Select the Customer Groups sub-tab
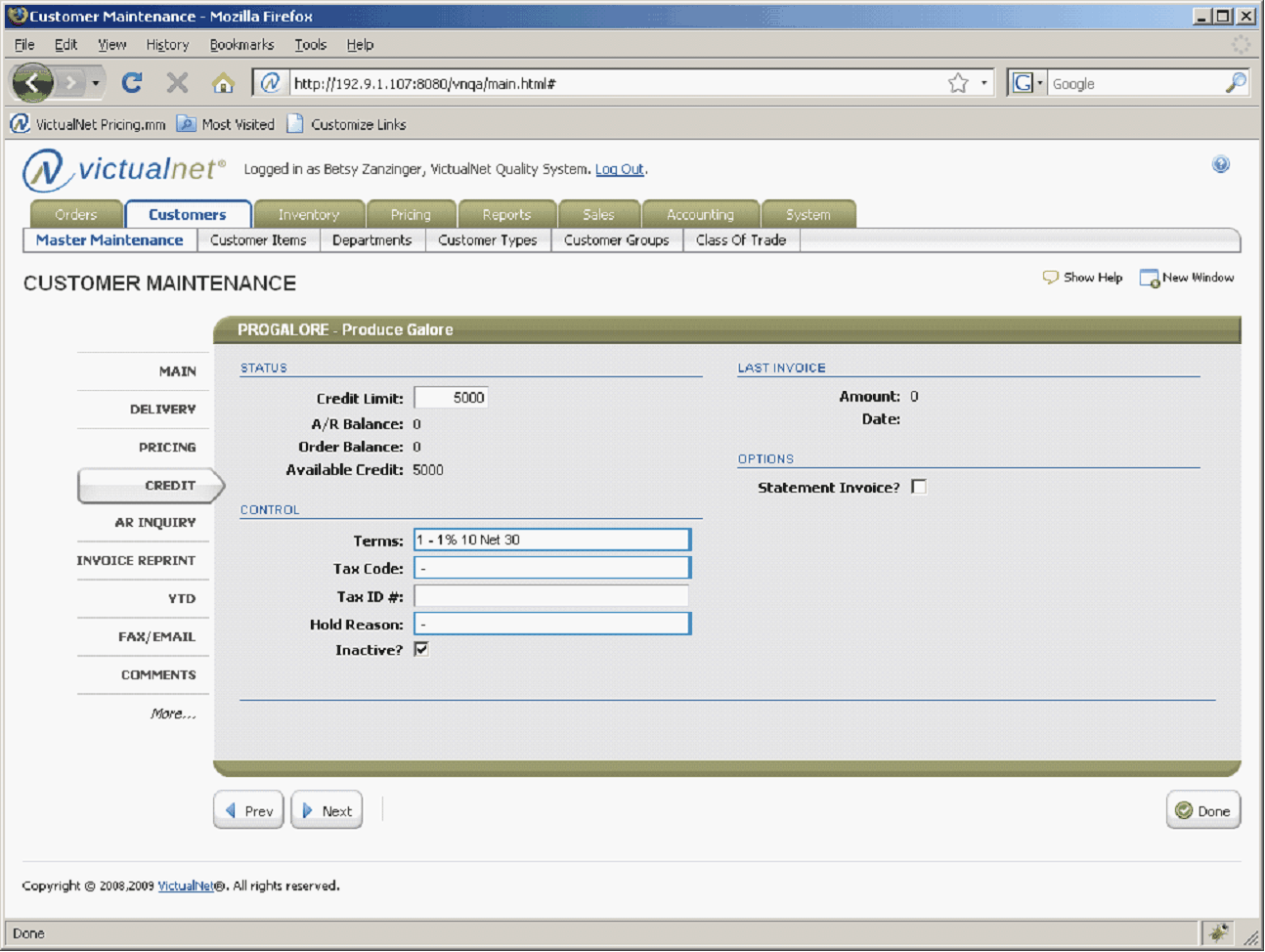 616,240
